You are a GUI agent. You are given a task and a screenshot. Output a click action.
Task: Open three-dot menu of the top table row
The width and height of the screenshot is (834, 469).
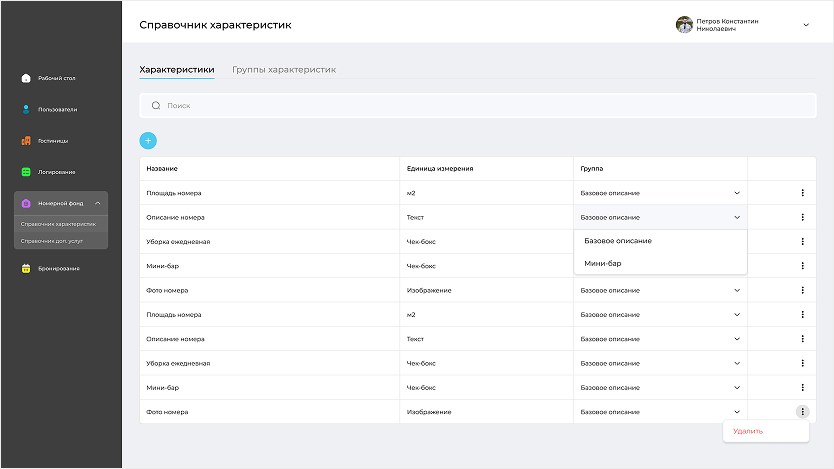click(802, 193)
